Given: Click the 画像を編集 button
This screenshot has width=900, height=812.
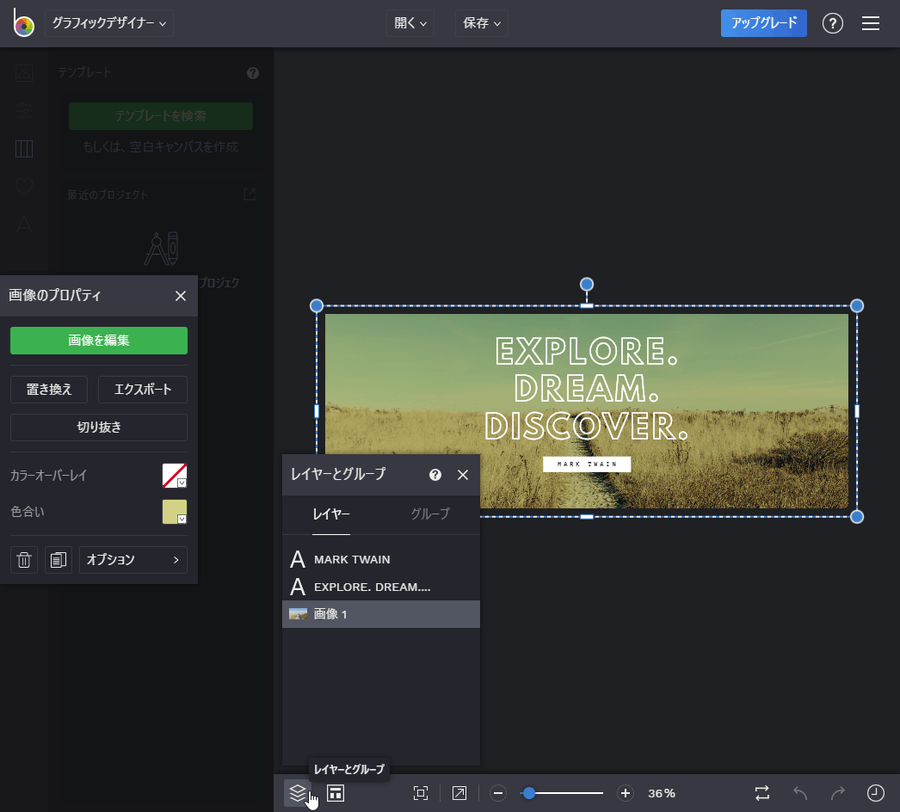Looking at the screenshot, I should [99, 340].
